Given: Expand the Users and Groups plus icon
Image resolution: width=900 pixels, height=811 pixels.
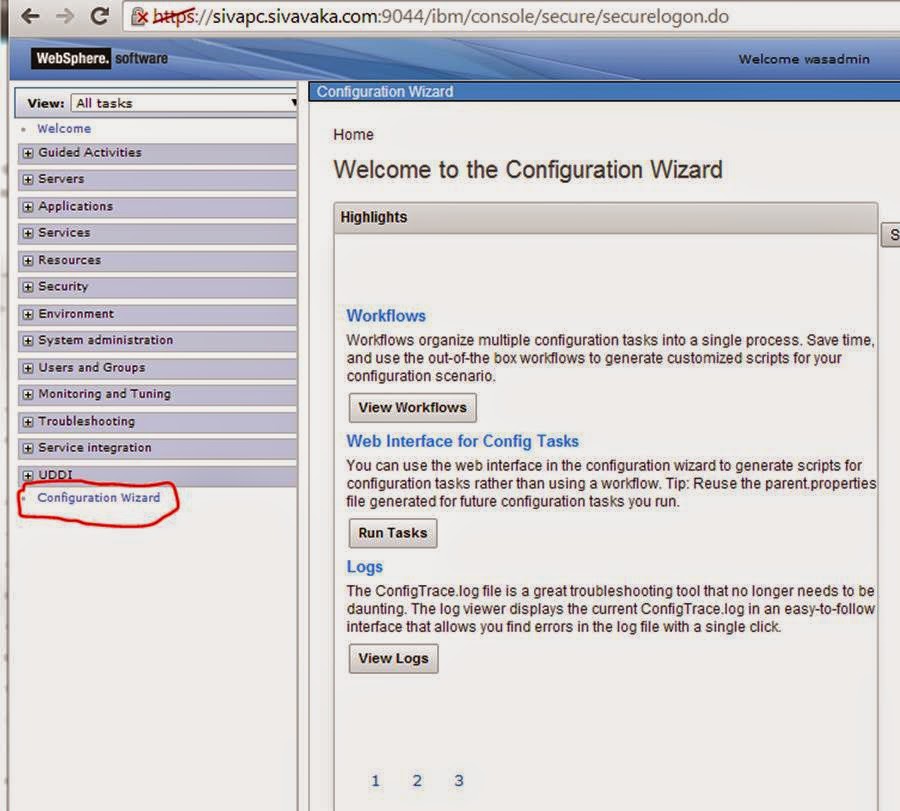Looking at the screenshot, I should tap(28, 368).
